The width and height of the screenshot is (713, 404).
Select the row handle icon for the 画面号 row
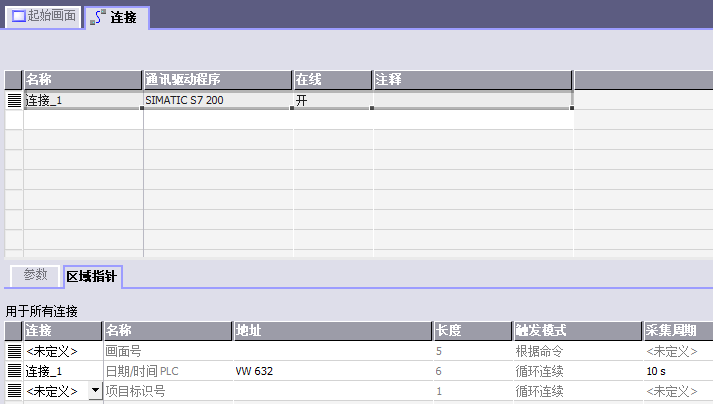pyautogui.click(x=14, y=351)
